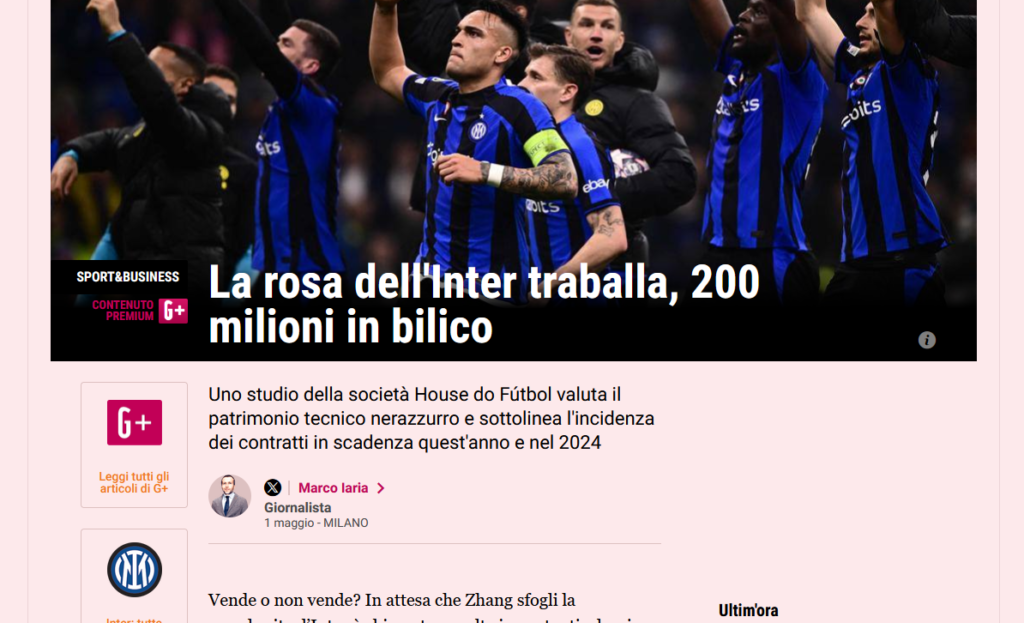Open the 'Inter: tutte' link under crest
1024x623 pixels.
tap(134, 619)
